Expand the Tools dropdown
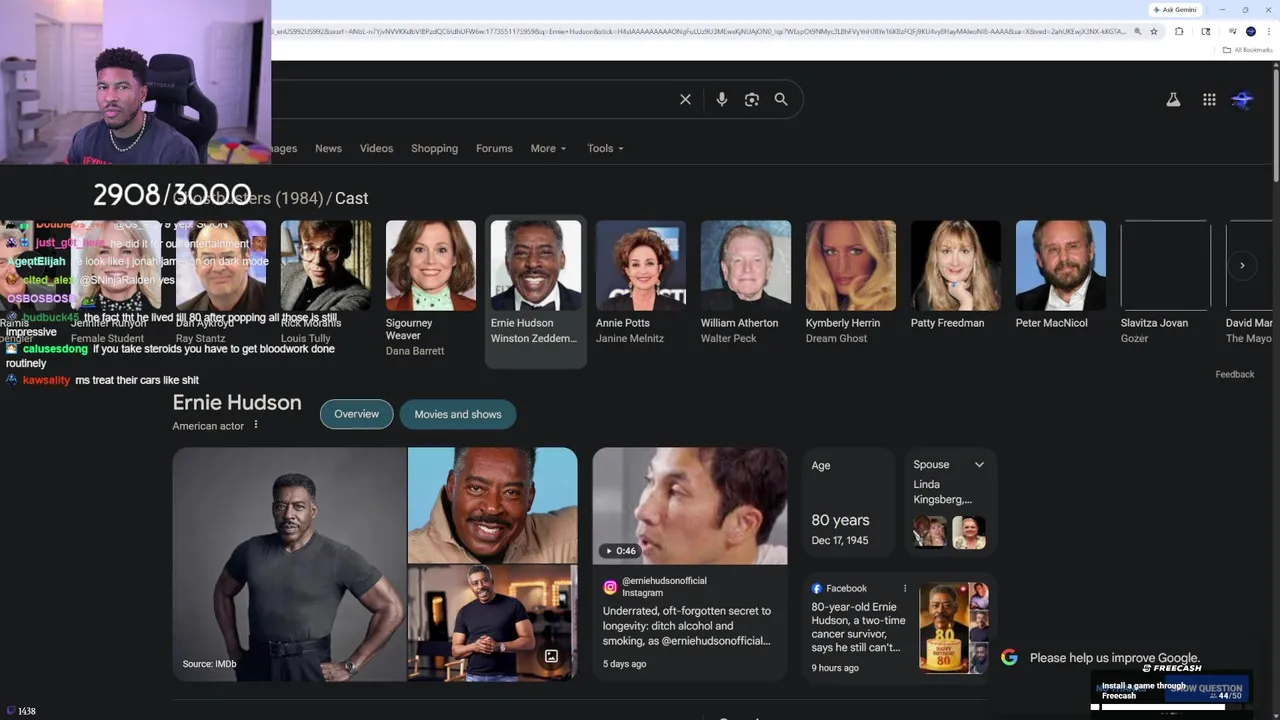The image size is (1280, 720). coord(605,148)
